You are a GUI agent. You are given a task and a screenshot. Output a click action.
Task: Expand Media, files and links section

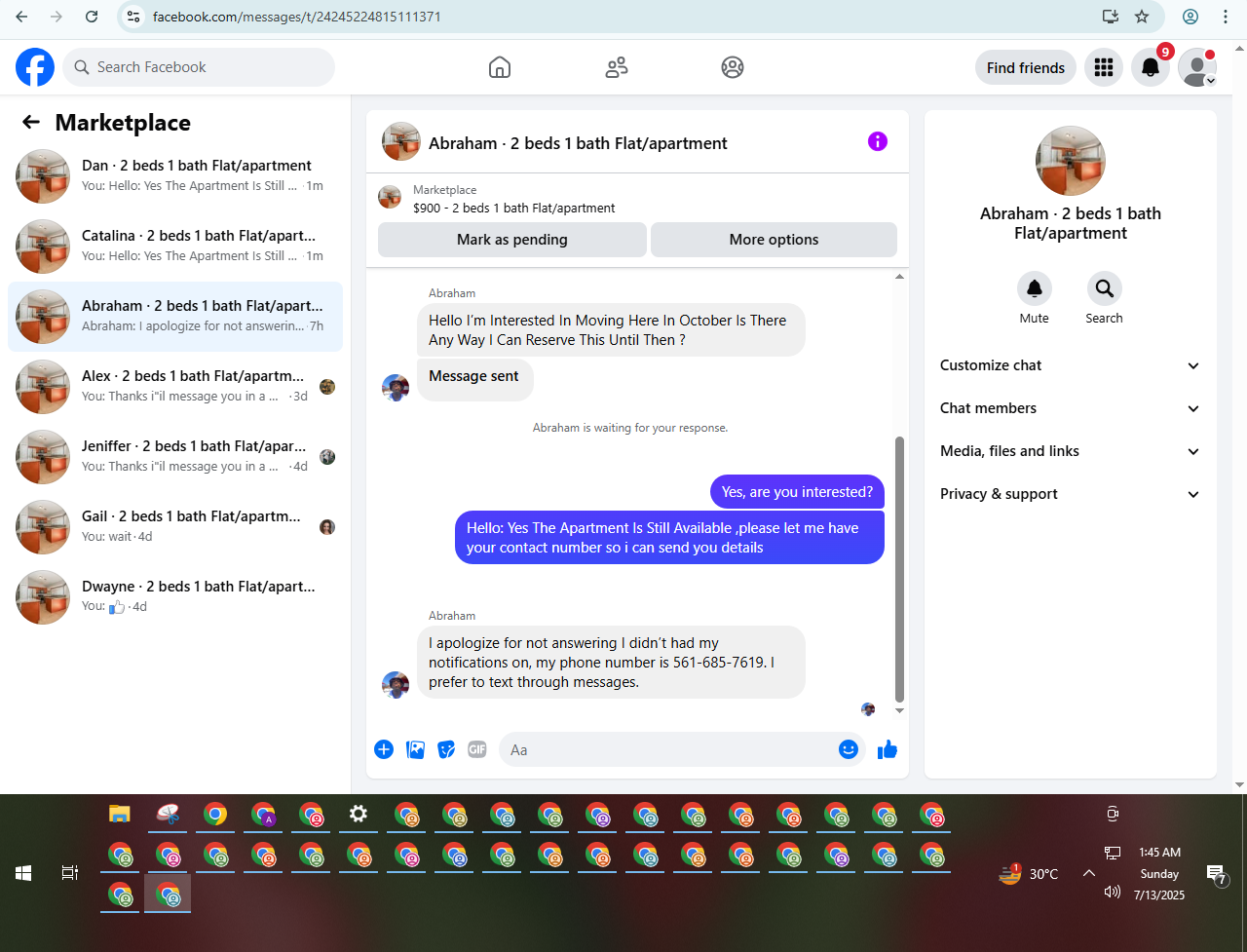[1070, 451]
